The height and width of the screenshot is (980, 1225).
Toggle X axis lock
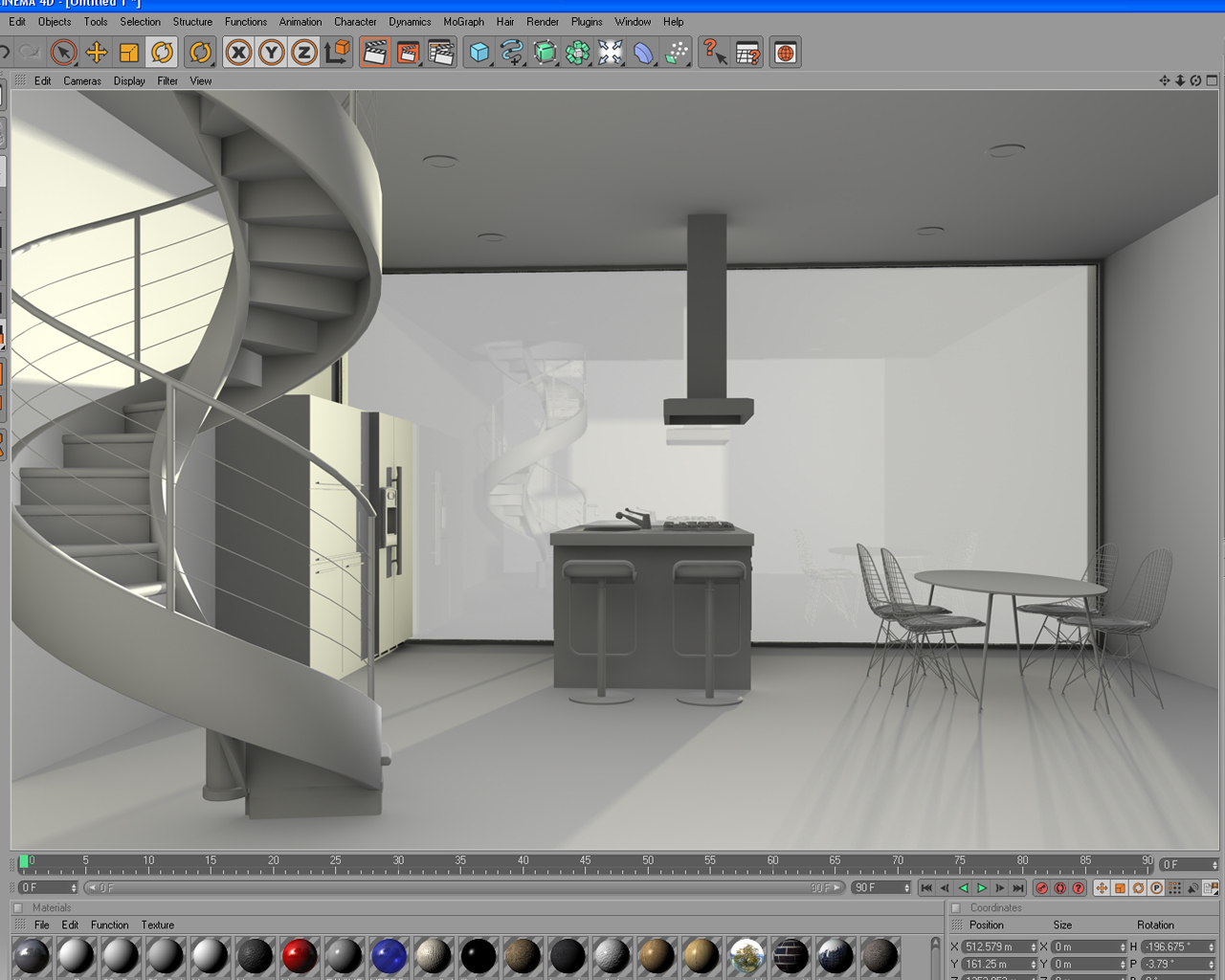pos(239,53)
